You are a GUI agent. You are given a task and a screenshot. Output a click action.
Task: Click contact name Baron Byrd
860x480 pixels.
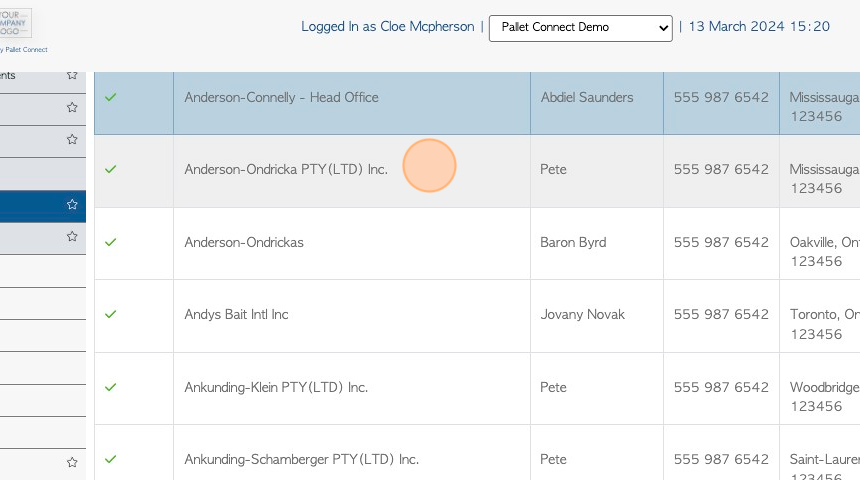(573, 242)
